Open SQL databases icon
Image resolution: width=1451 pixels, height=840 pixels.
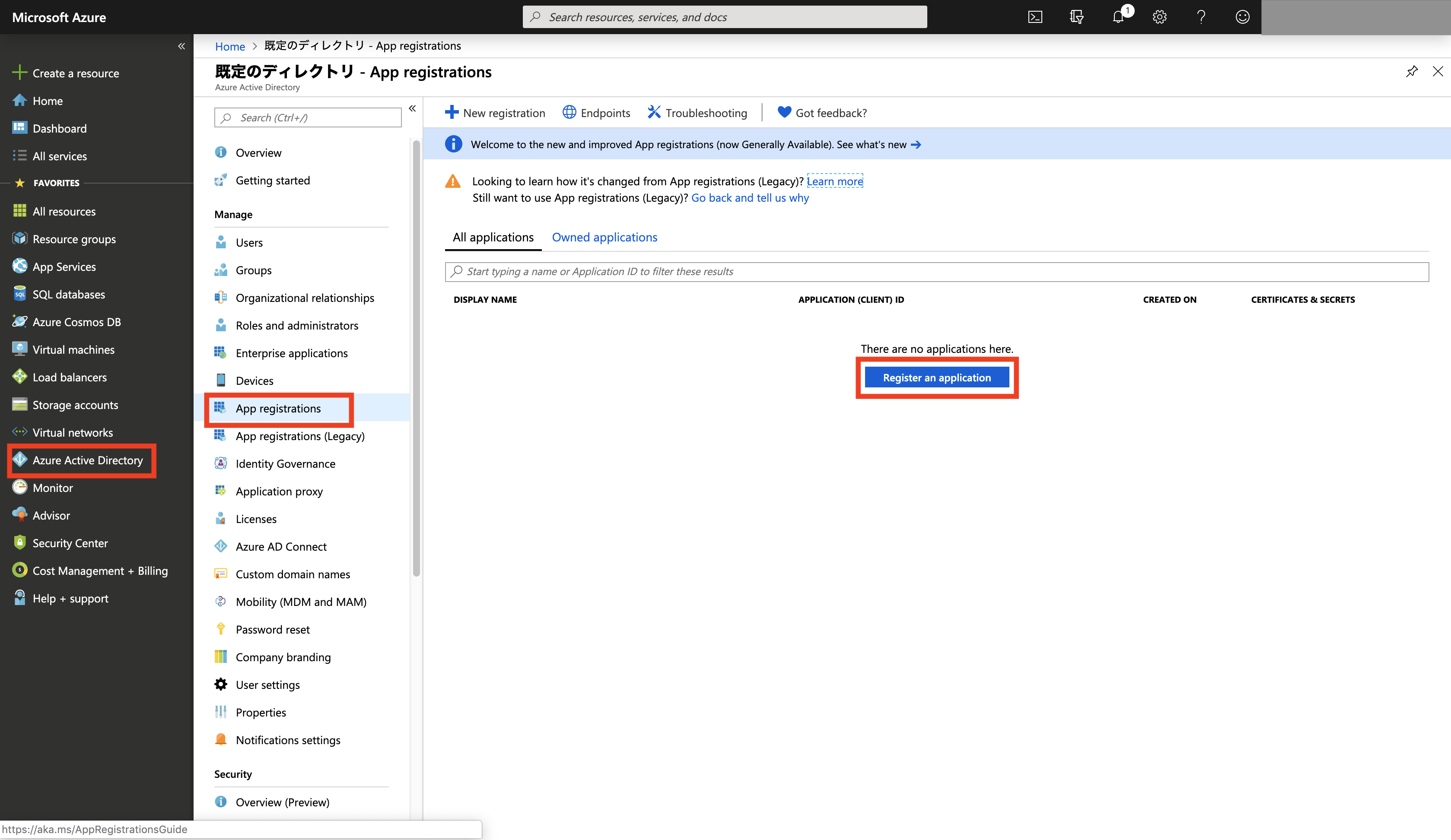pos(19,293)
